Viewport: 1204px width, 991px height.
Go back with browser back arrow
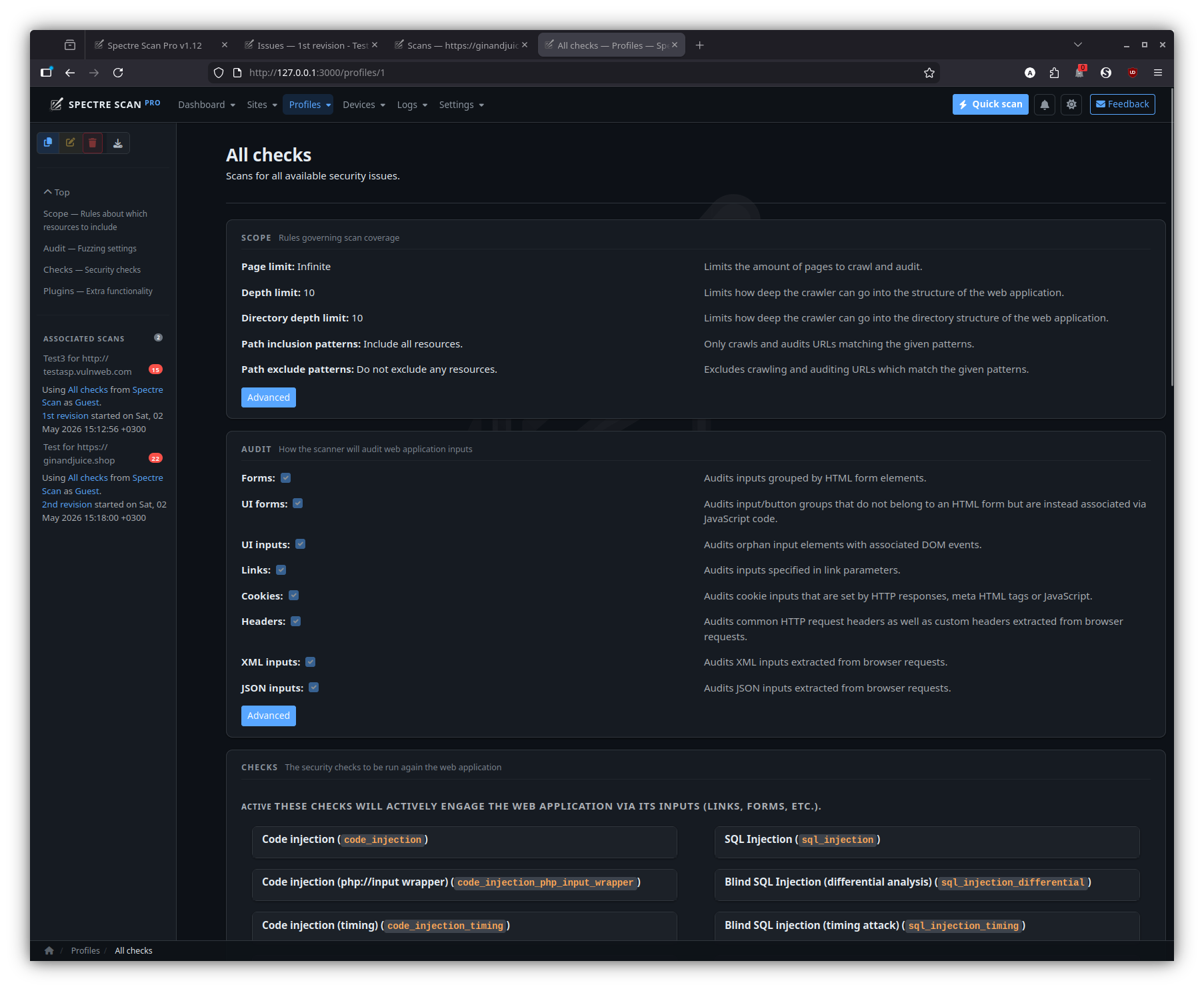tap(70, 73)
